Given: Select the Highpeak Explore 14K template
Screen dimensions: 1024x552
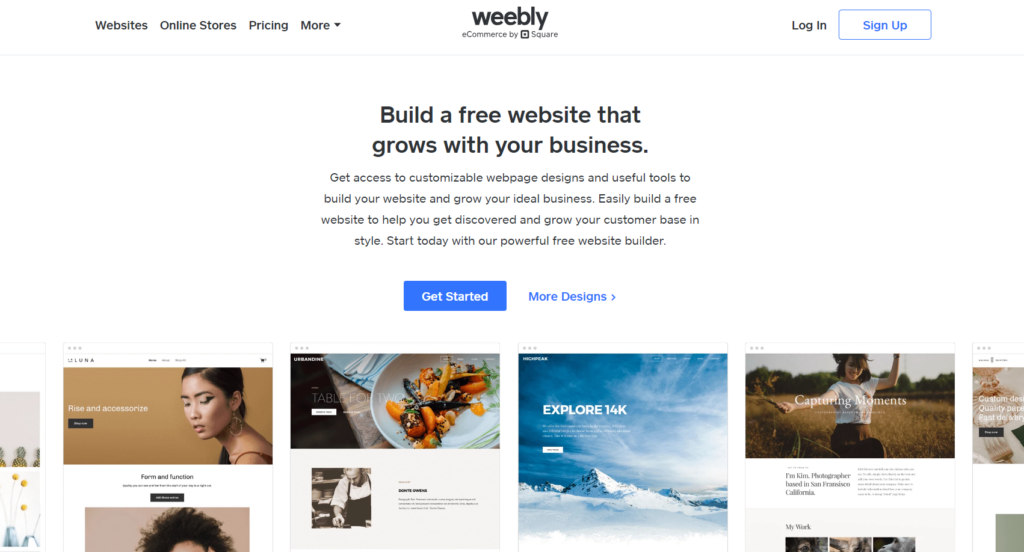Looking at the screenshot, I should pos(622,447).
